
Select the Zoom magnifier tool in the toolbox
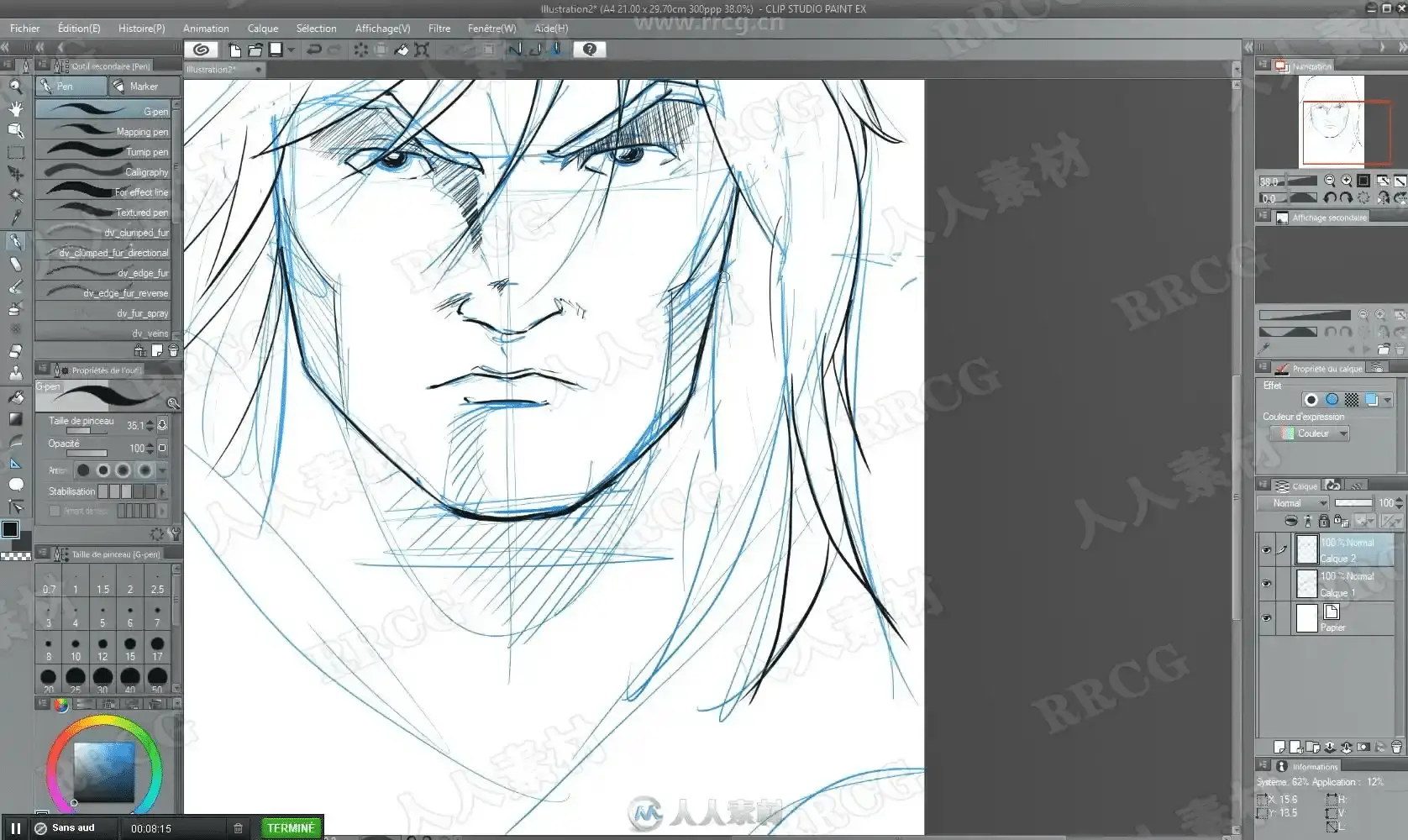click(15, 86)
